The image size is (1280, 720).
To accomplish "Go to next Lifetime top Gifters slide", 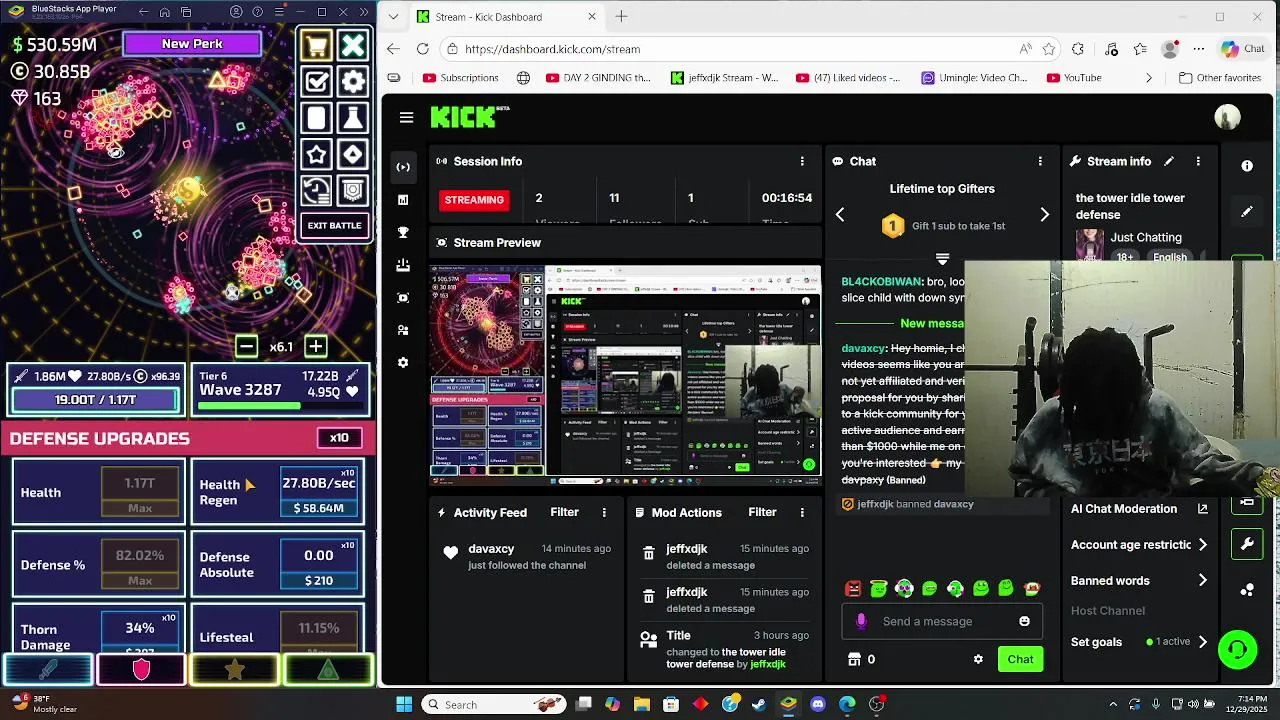I will point(1045,214).
